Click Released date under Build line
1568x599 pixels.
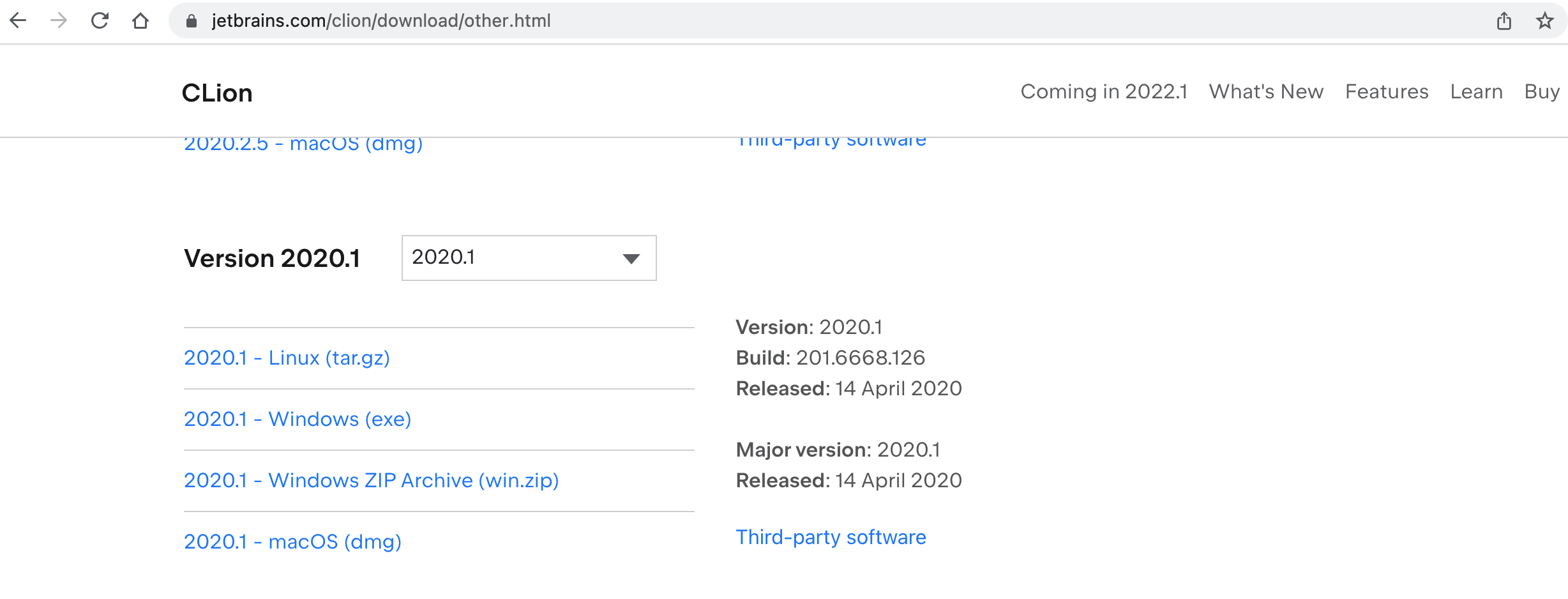click(849, 389)
